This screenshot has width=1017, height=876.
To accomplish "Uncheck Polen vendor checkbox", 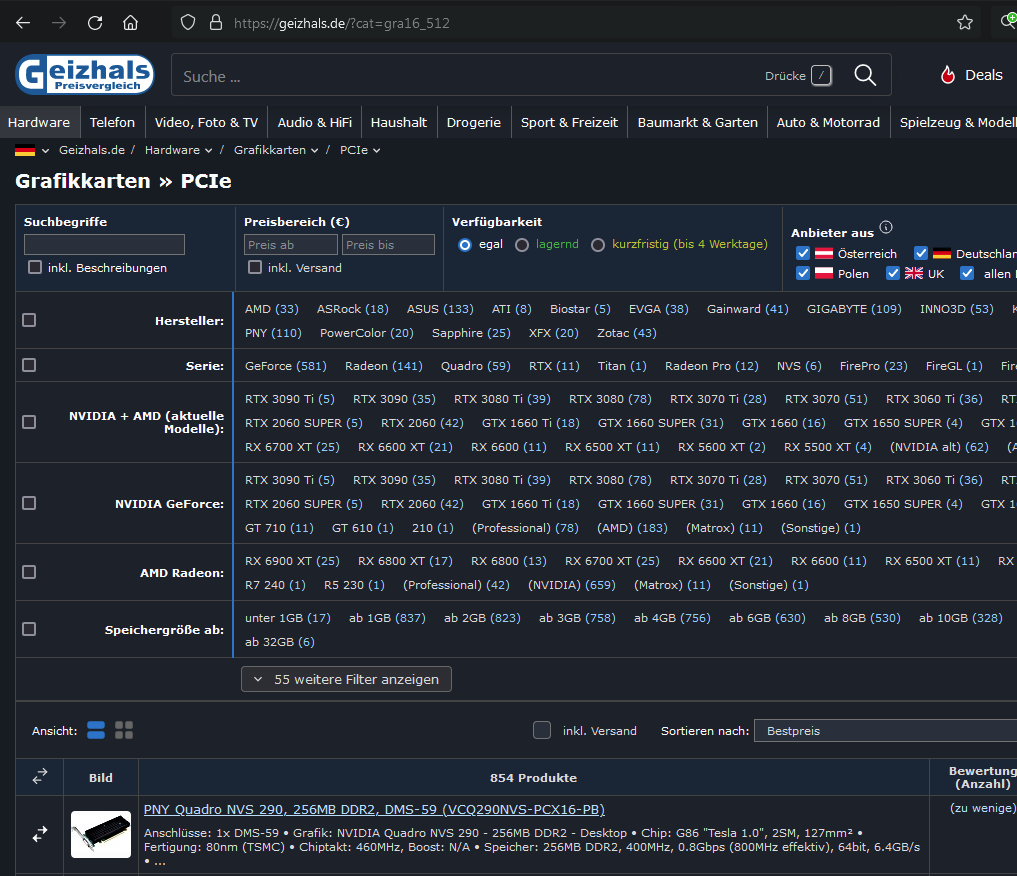I will click(x=803, y=273).
